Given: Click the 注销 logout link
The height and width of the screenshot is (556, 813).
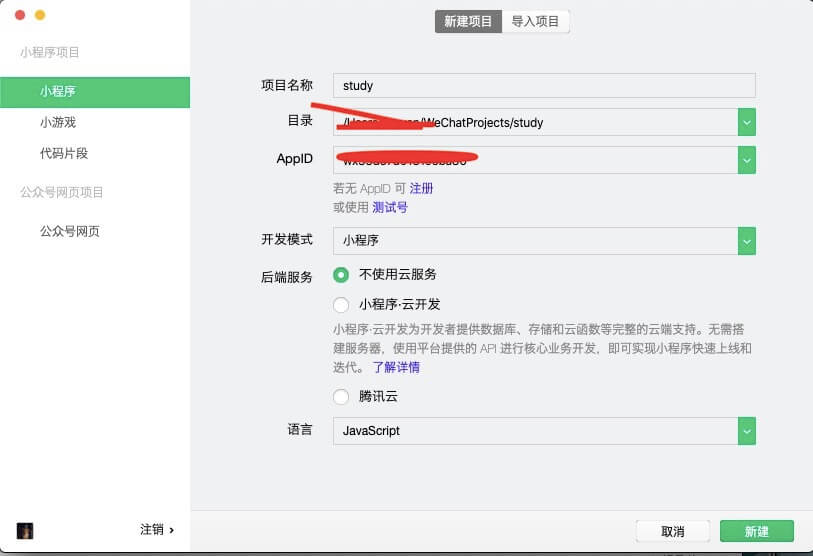Looking at the screenshot, I should coord(151,530).
